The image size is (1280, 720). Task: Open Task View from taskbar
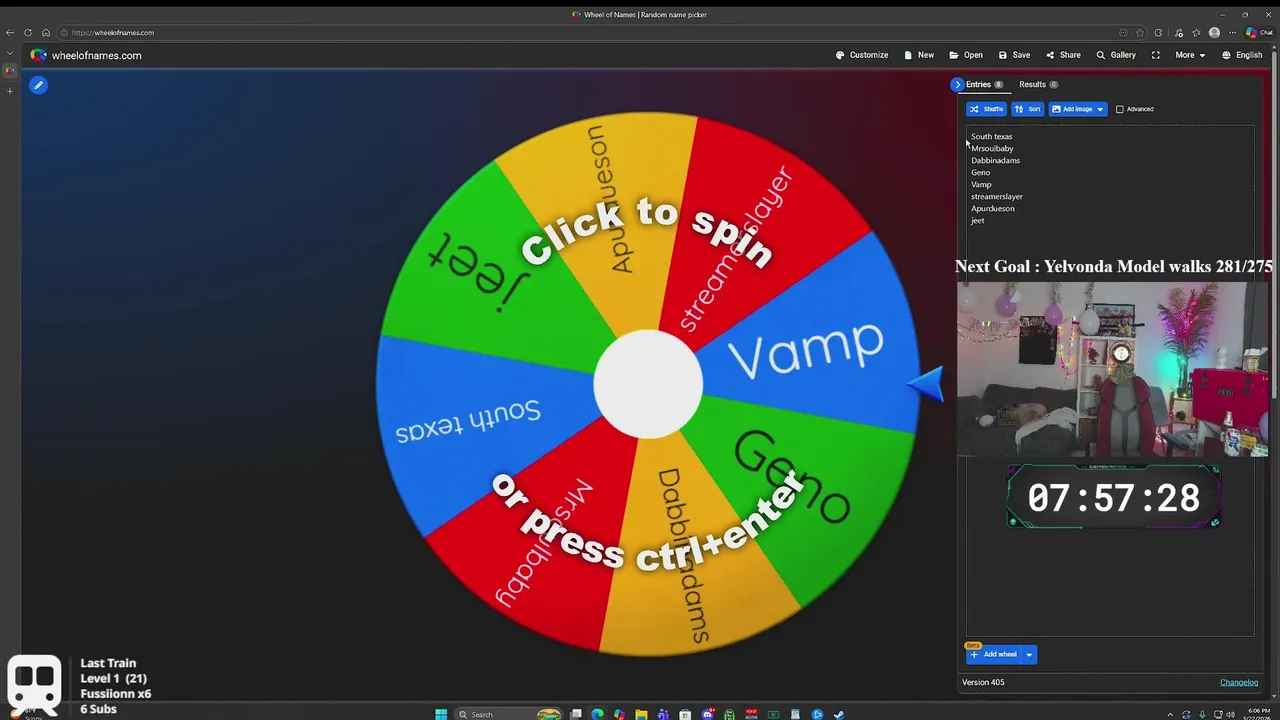[x=576, y=714]
